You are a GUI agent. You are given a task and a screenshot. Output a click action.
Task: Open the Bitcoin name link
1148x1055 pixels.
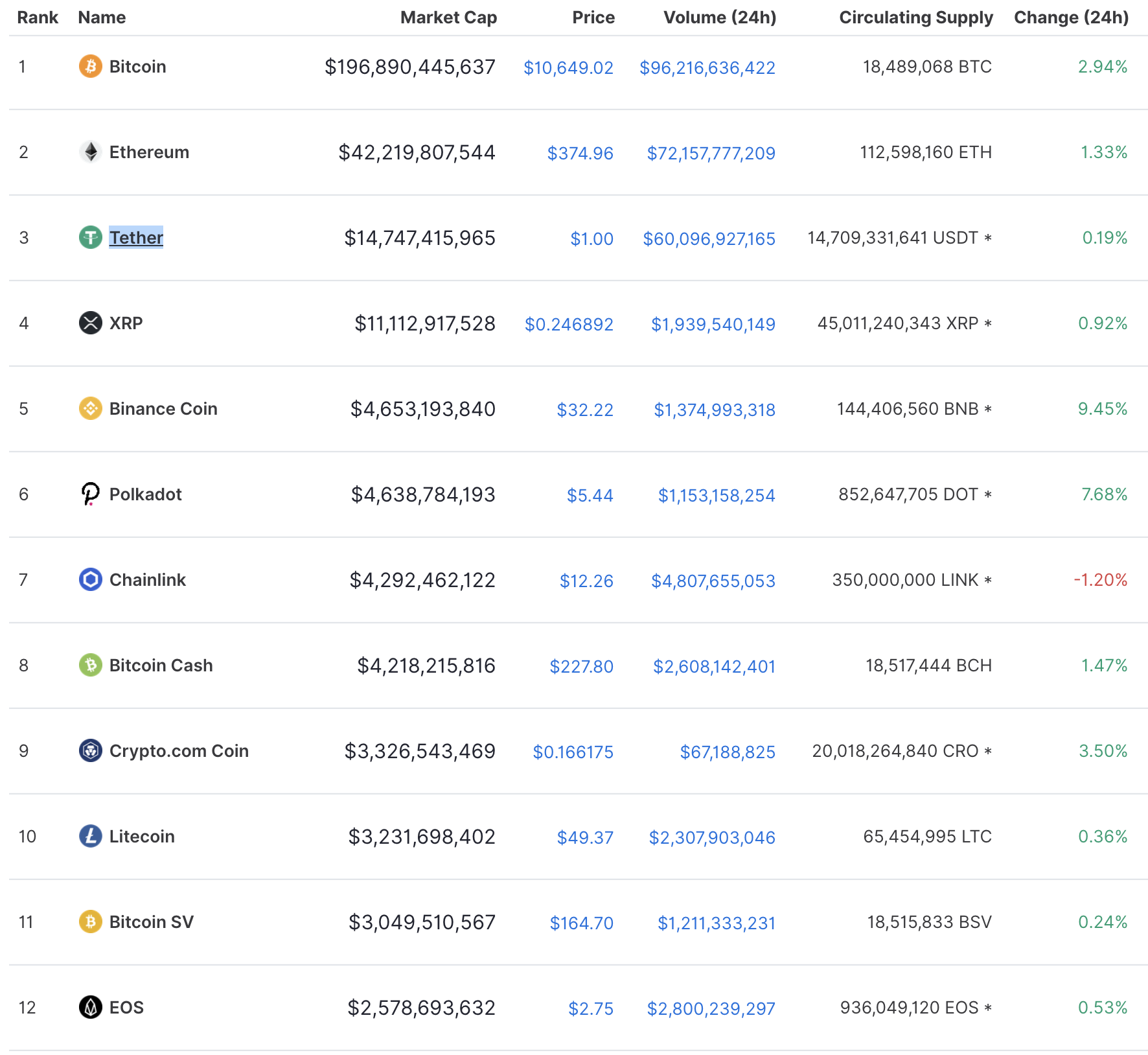click(137, 67)
